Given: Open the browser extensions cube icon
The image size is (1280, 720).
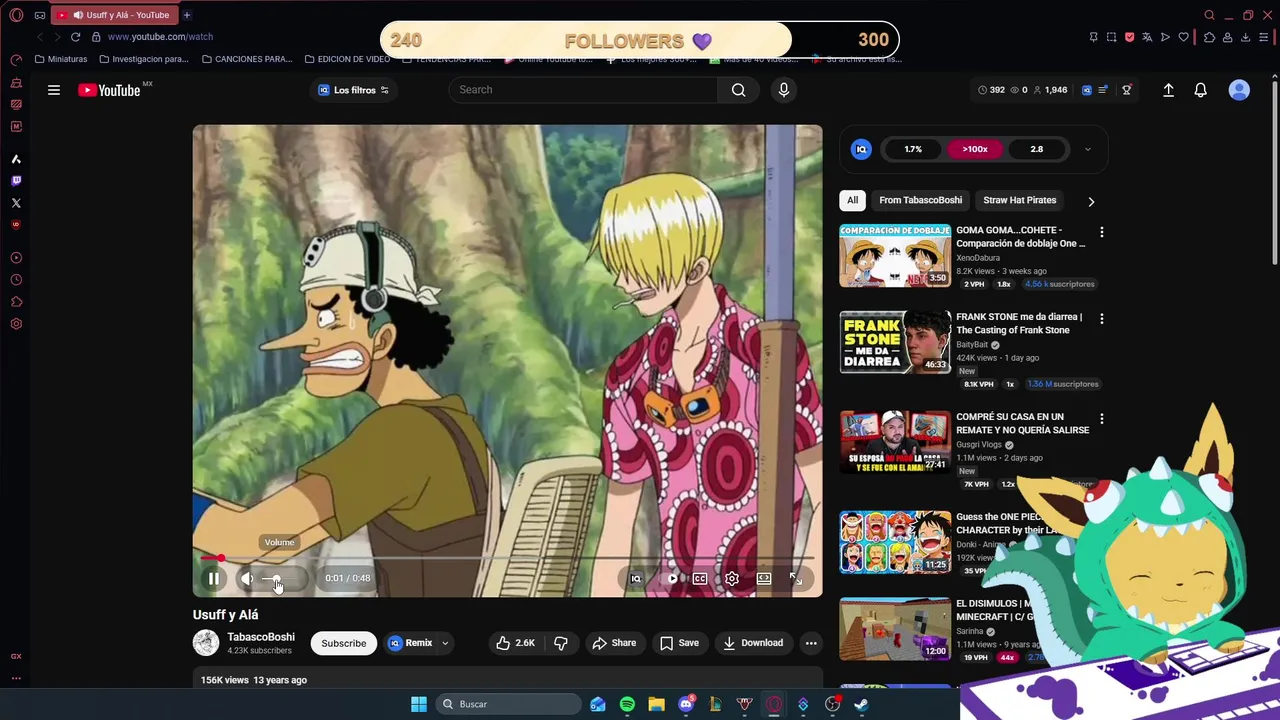Looking at the screenshot, I should coord(1209,37).
